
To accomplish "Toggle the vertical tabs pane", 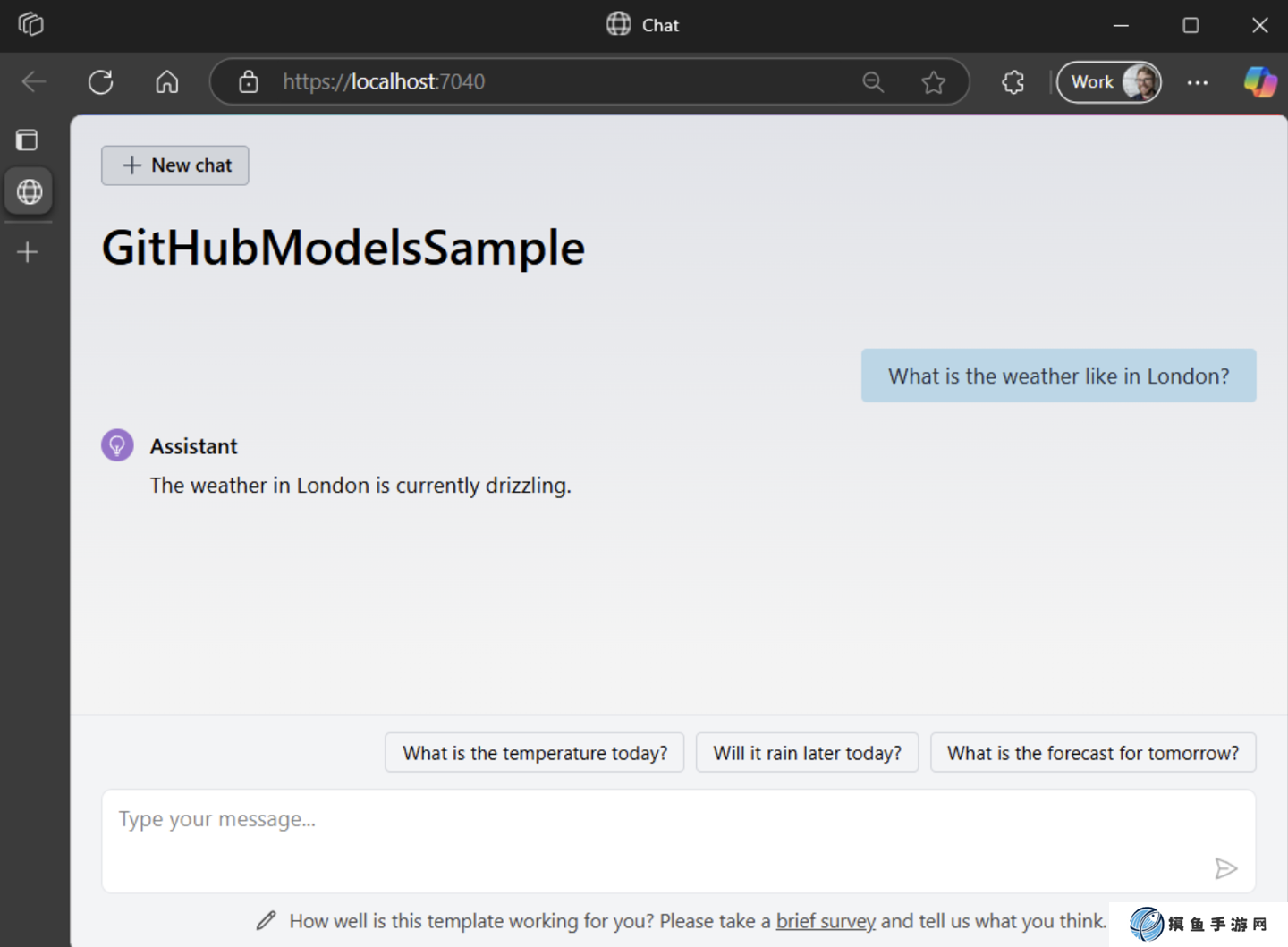I will 28,140.
